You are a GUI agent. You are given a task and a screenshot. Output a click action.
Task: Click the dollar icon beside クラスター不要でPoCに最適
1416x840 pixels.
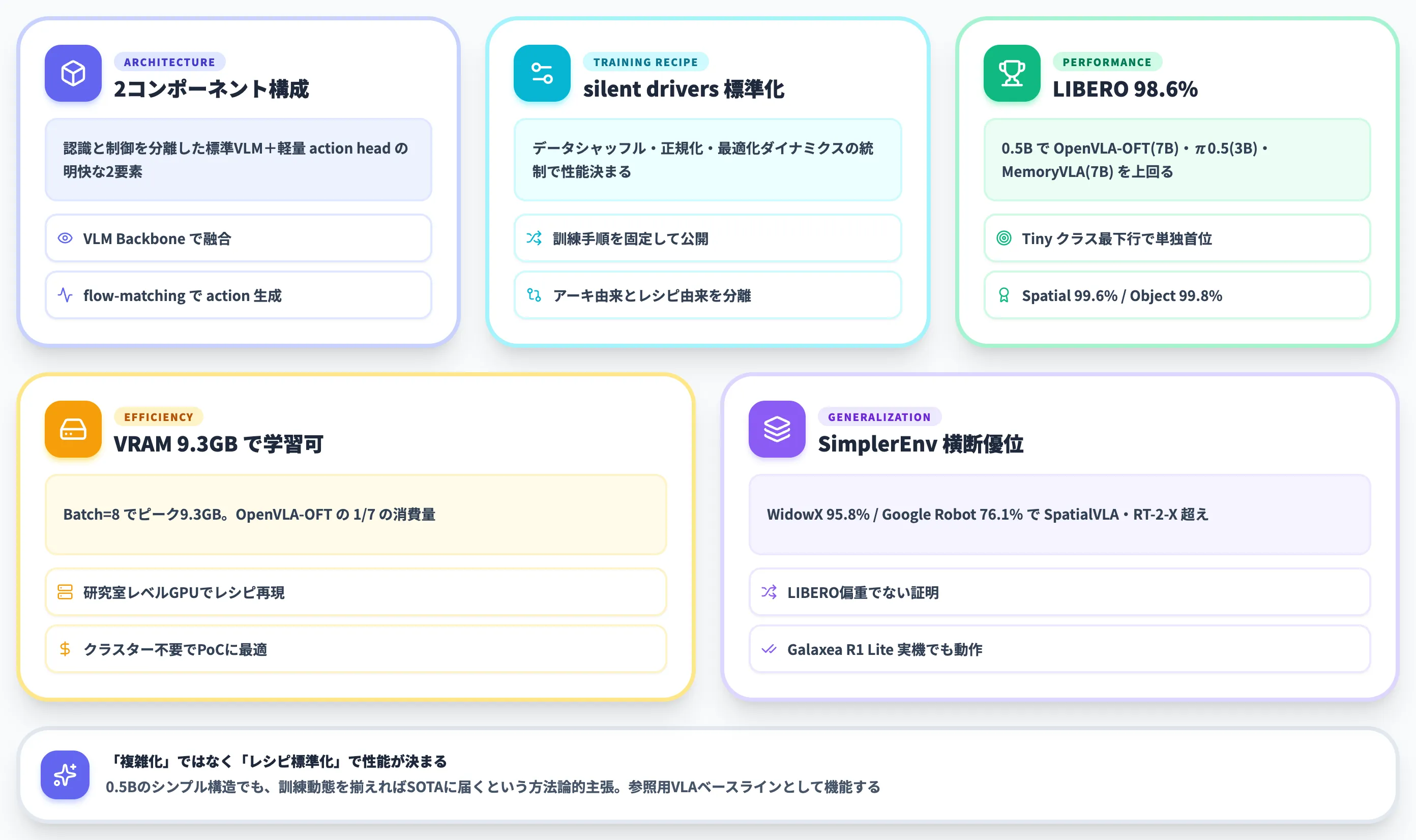click(65, 649)
